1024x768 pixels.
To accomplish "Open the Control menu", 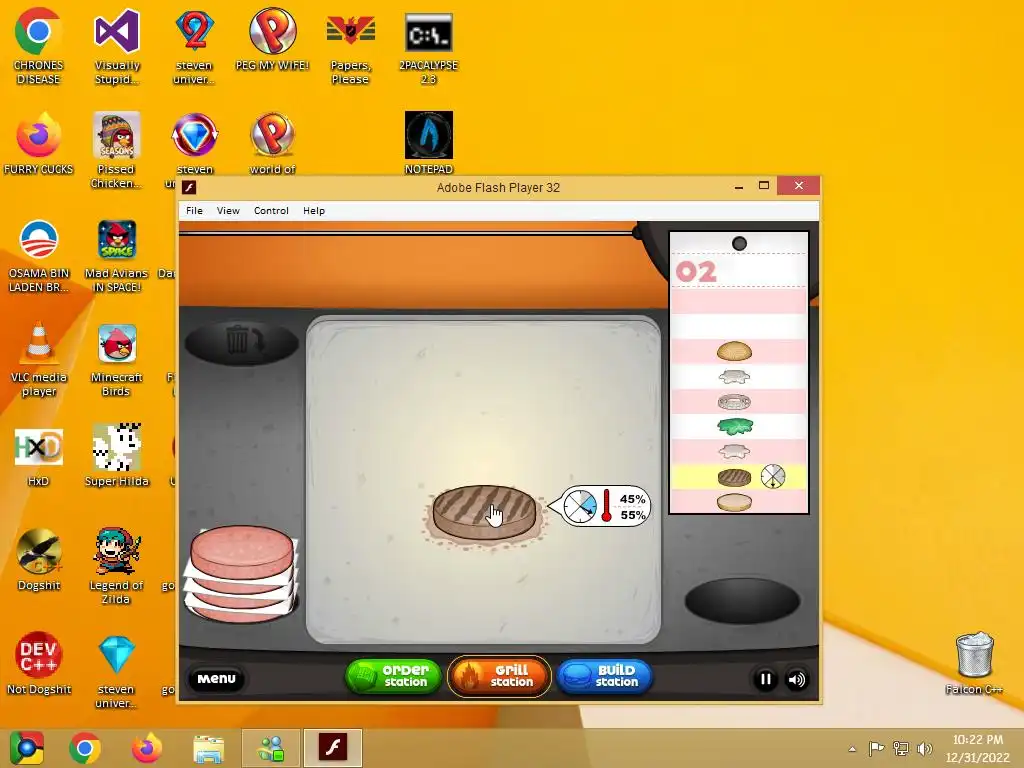I will [271, 210].
